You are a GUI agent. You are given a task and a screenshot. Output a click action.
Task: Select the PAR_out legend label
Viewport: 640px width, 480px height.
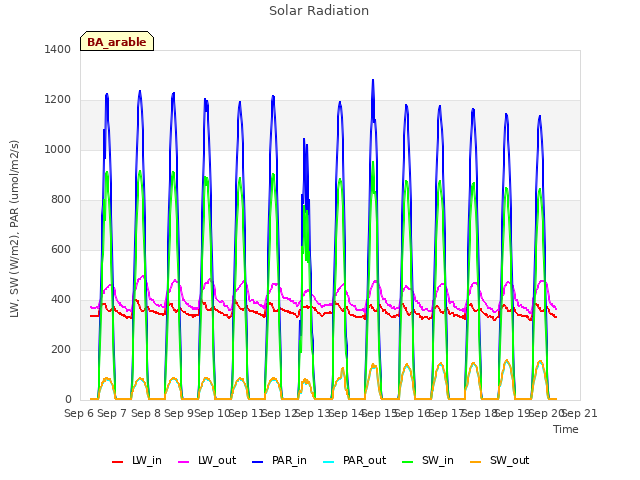pos(364,460)
